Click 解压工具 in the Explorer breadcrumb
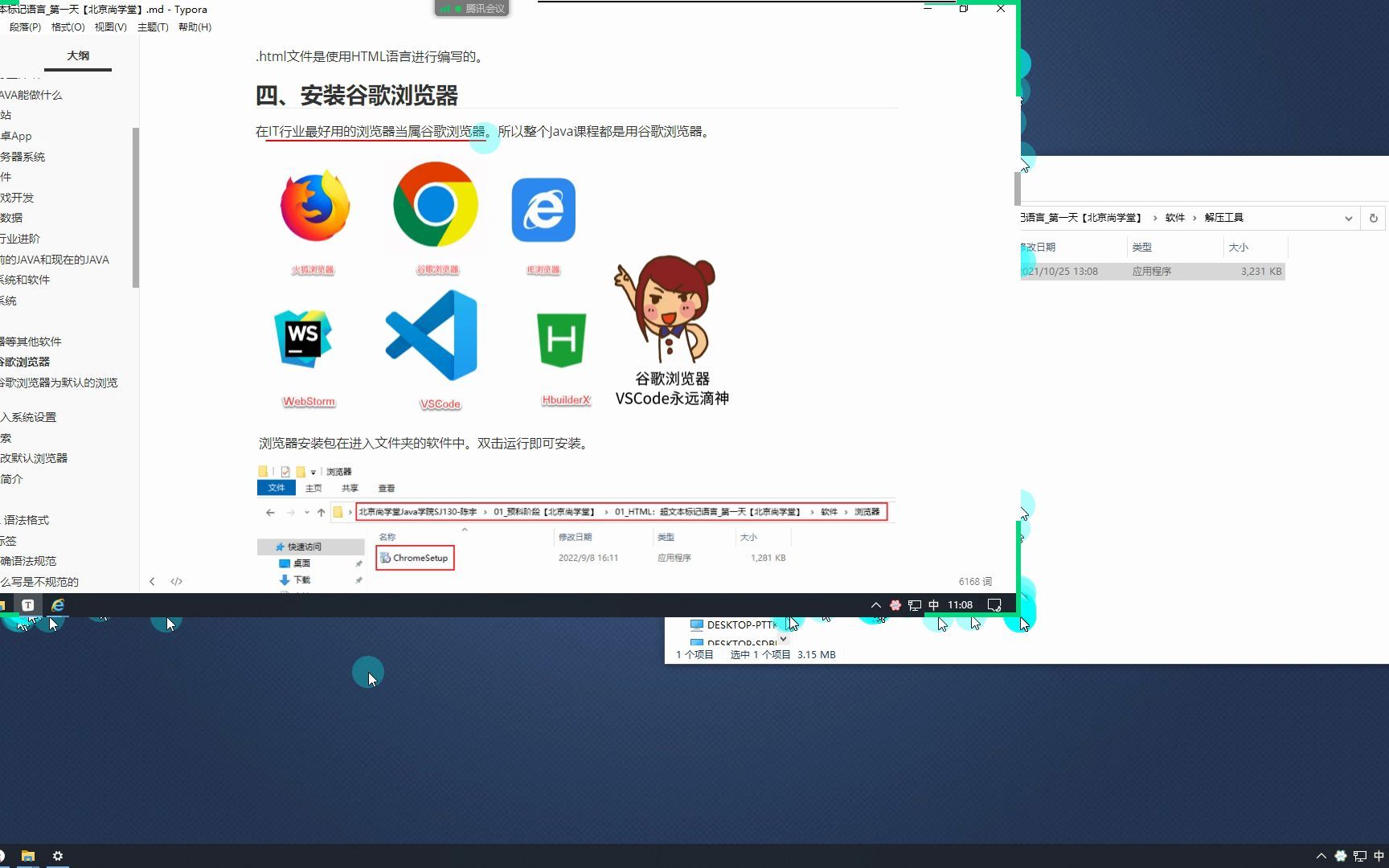The image size is (1389, 868). click(x=1223, y=218)
